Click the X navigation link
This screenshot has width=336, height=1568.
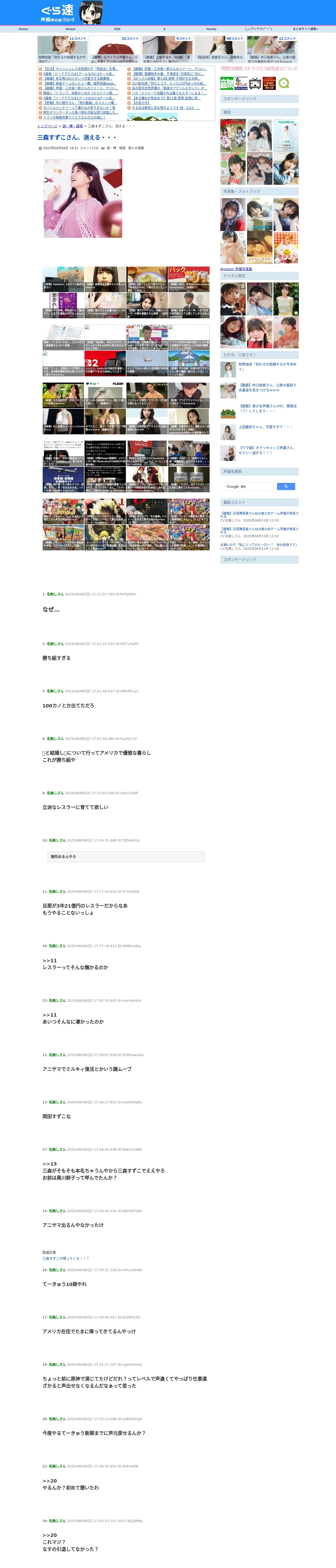coord(164,28)
